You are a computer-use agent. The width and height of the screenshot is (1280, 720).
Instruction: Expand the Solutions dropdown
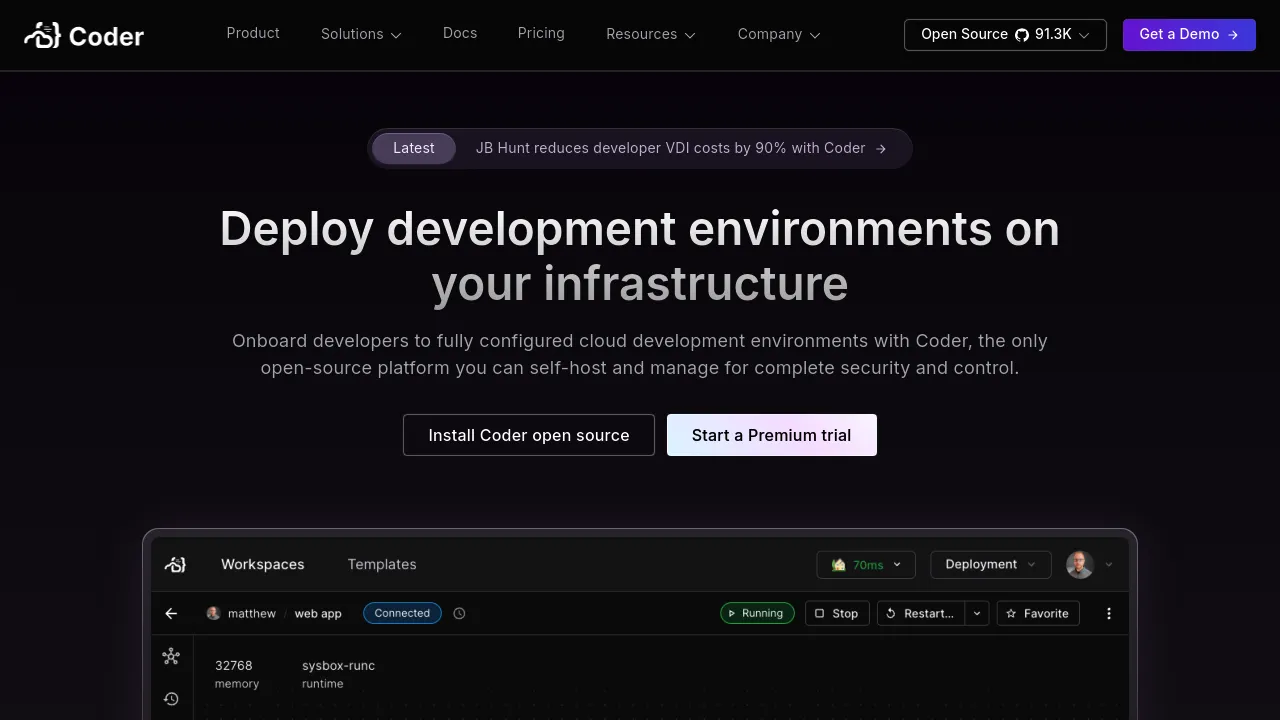pyautogui.click(x=361, y=34)
